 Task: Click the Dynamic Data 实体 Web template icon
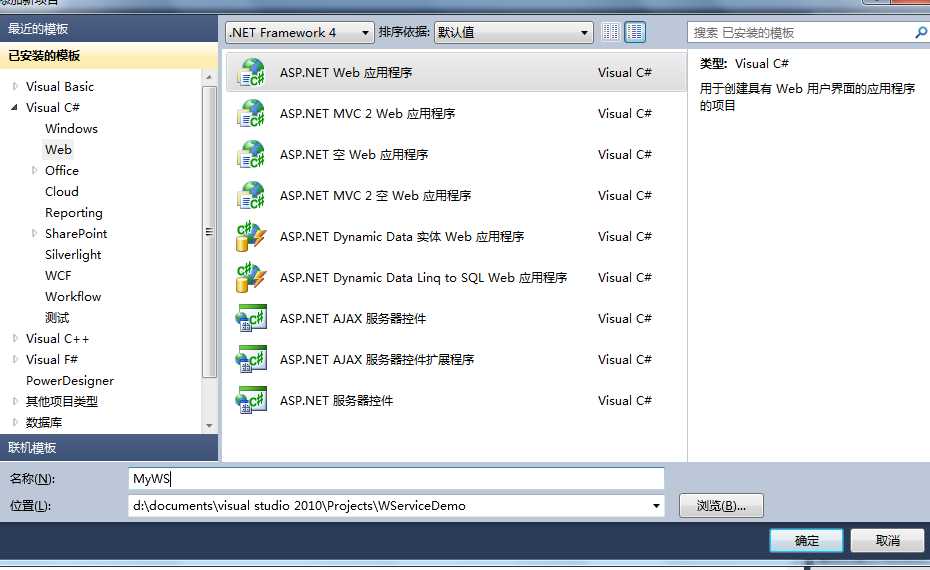(250, 237)
